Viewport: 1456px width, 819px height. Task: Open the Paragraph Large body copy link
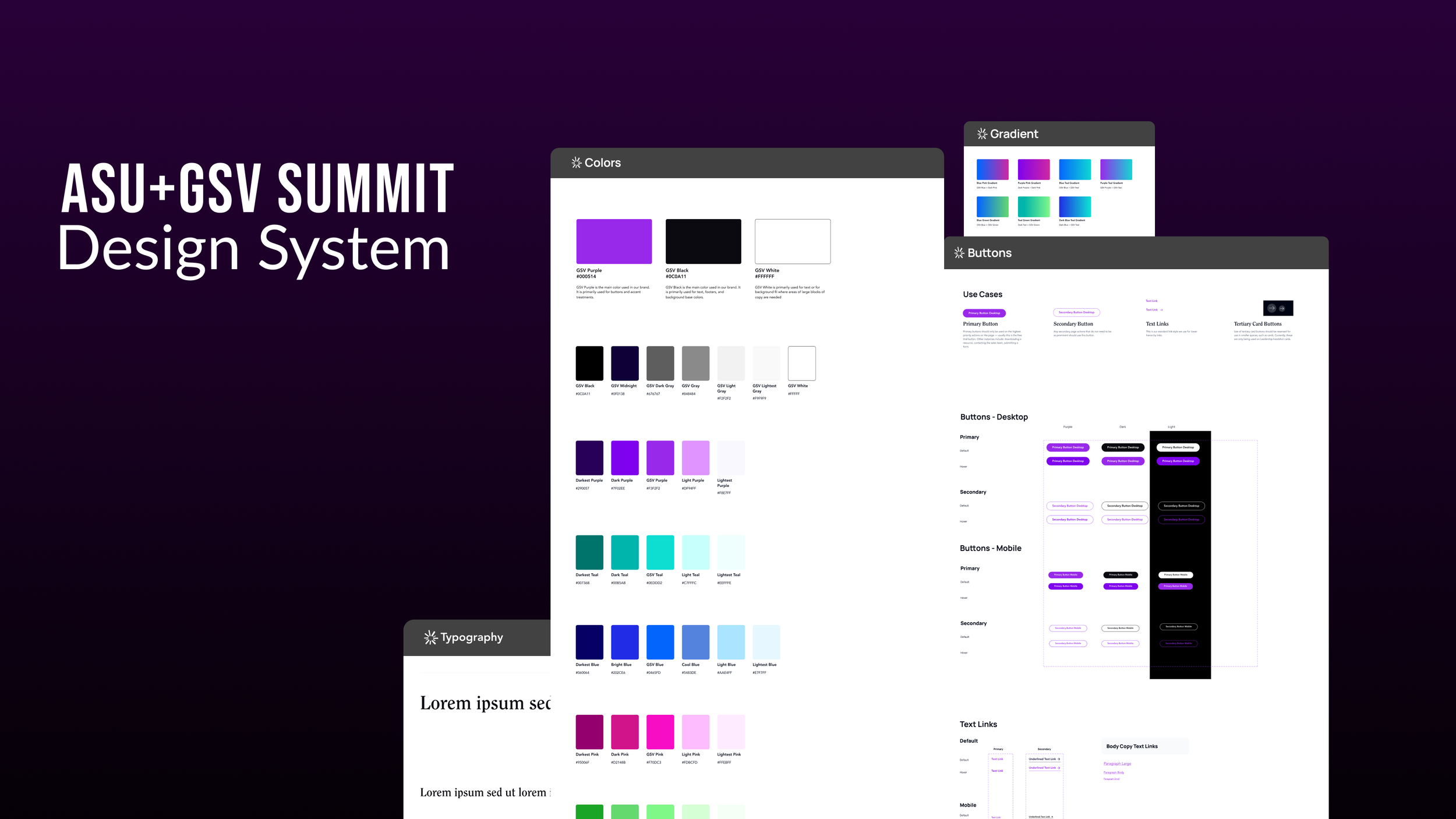click(x=1116, y=764)
